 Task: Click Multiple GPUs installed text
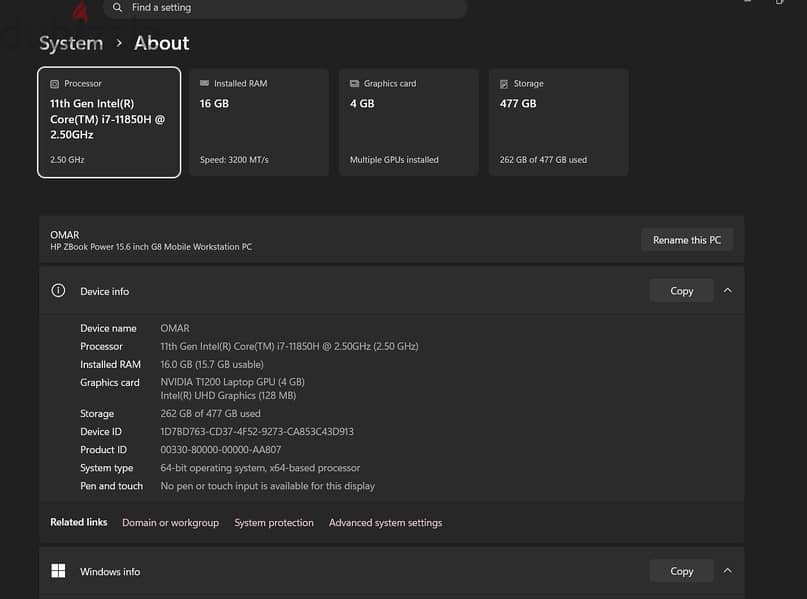[x=394, y=160]
